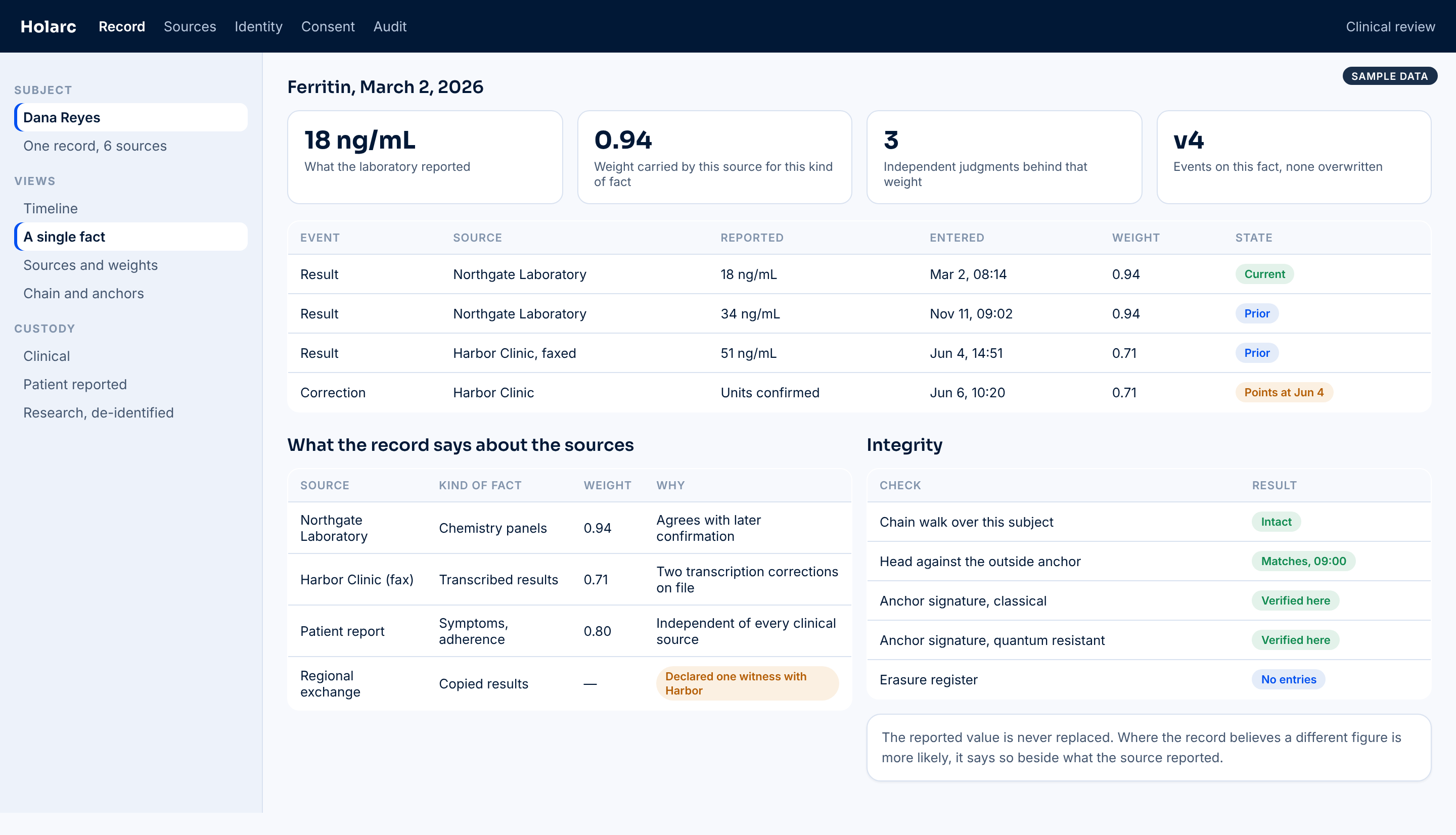Click the Correction event cell
Screen dimensions: 1456x835
tap(333, 393)
